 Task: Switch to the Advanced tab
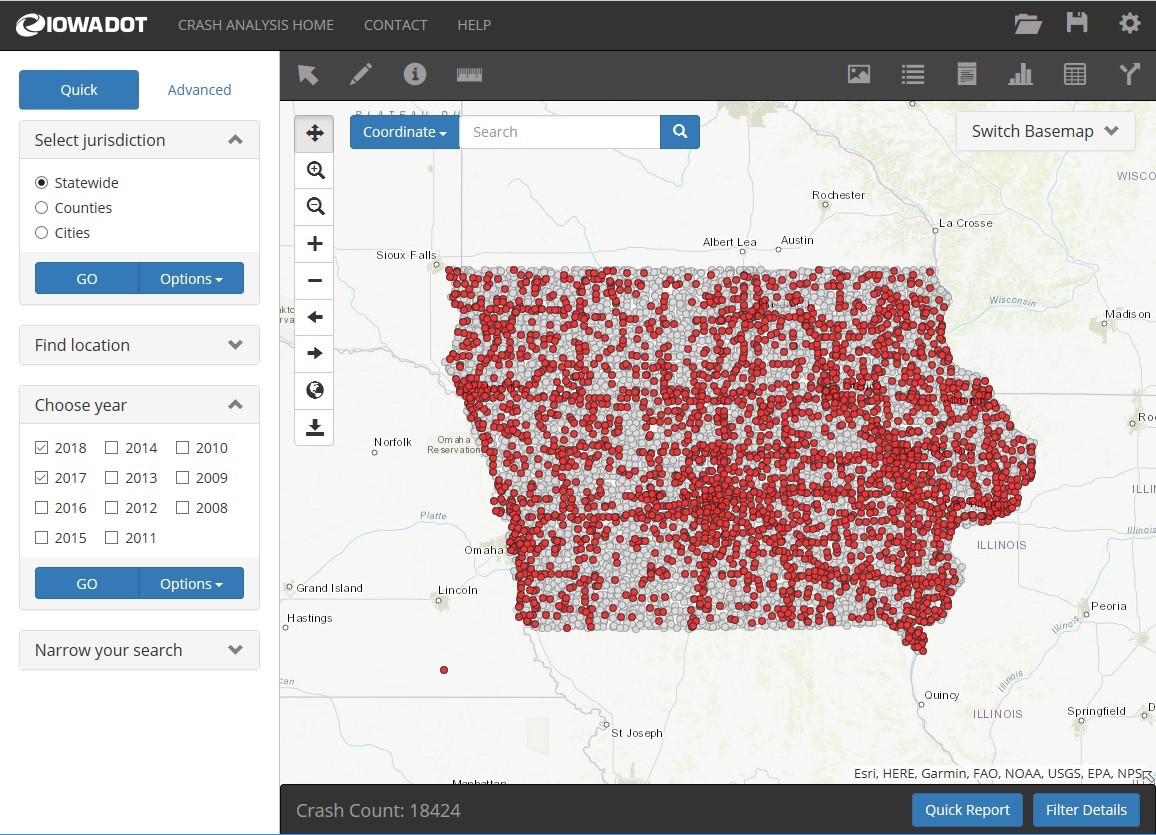coord(199,90)
